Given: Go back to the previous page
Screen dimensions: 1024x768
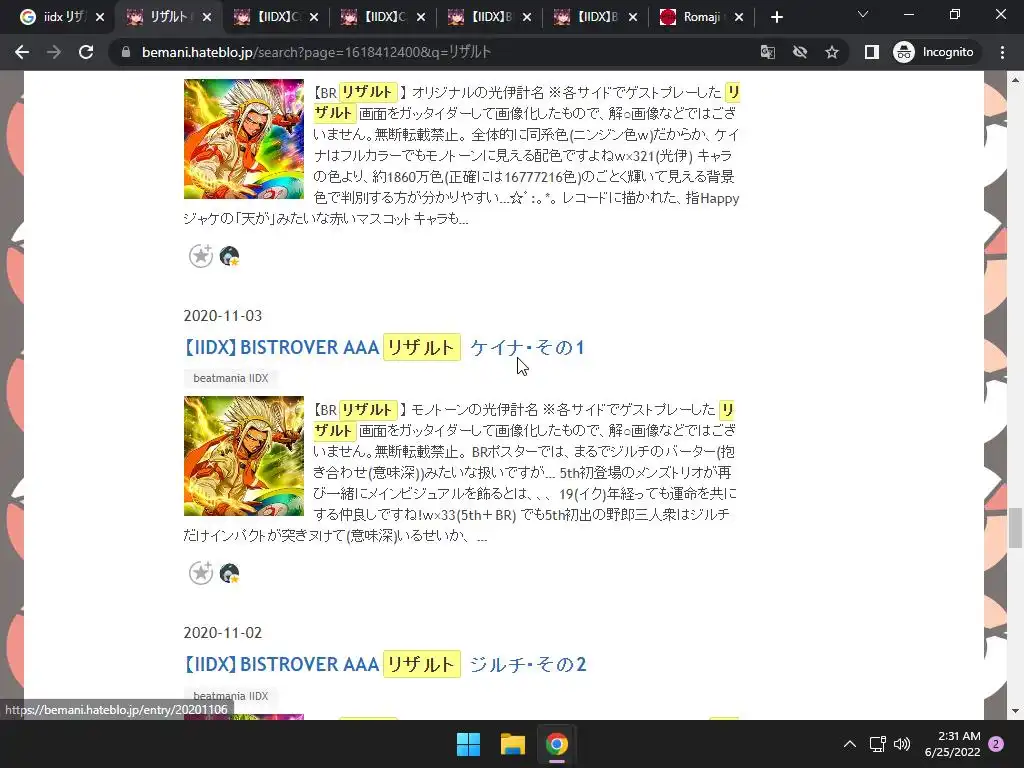Looking at the screenshot, I should 22,52.
